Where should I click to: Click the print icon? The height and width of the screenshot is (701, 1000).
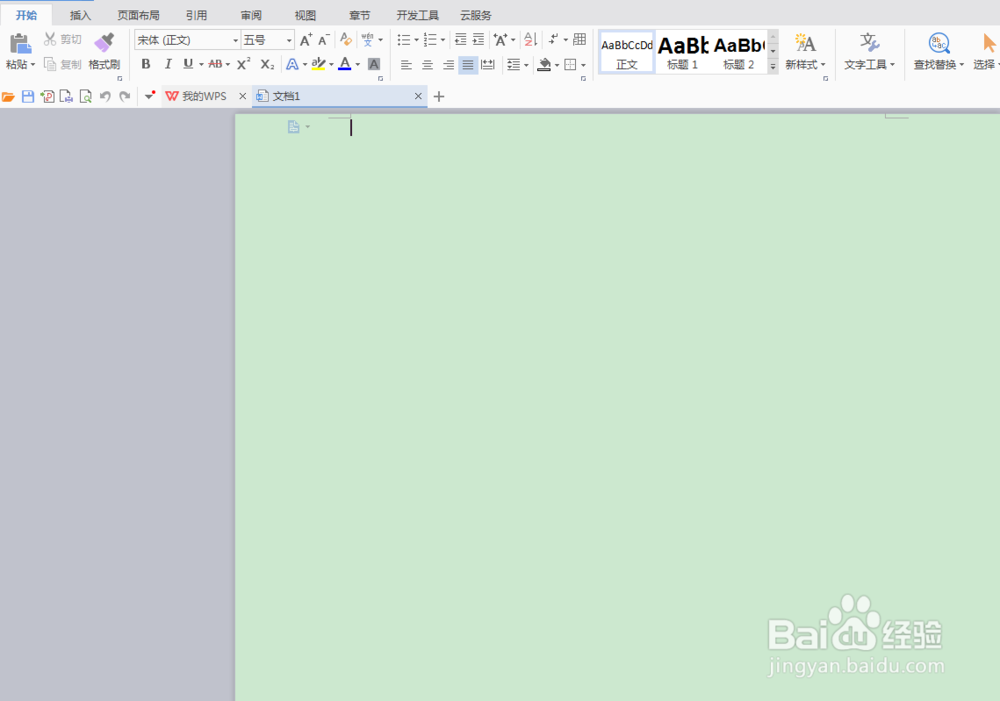pos(66,96)
